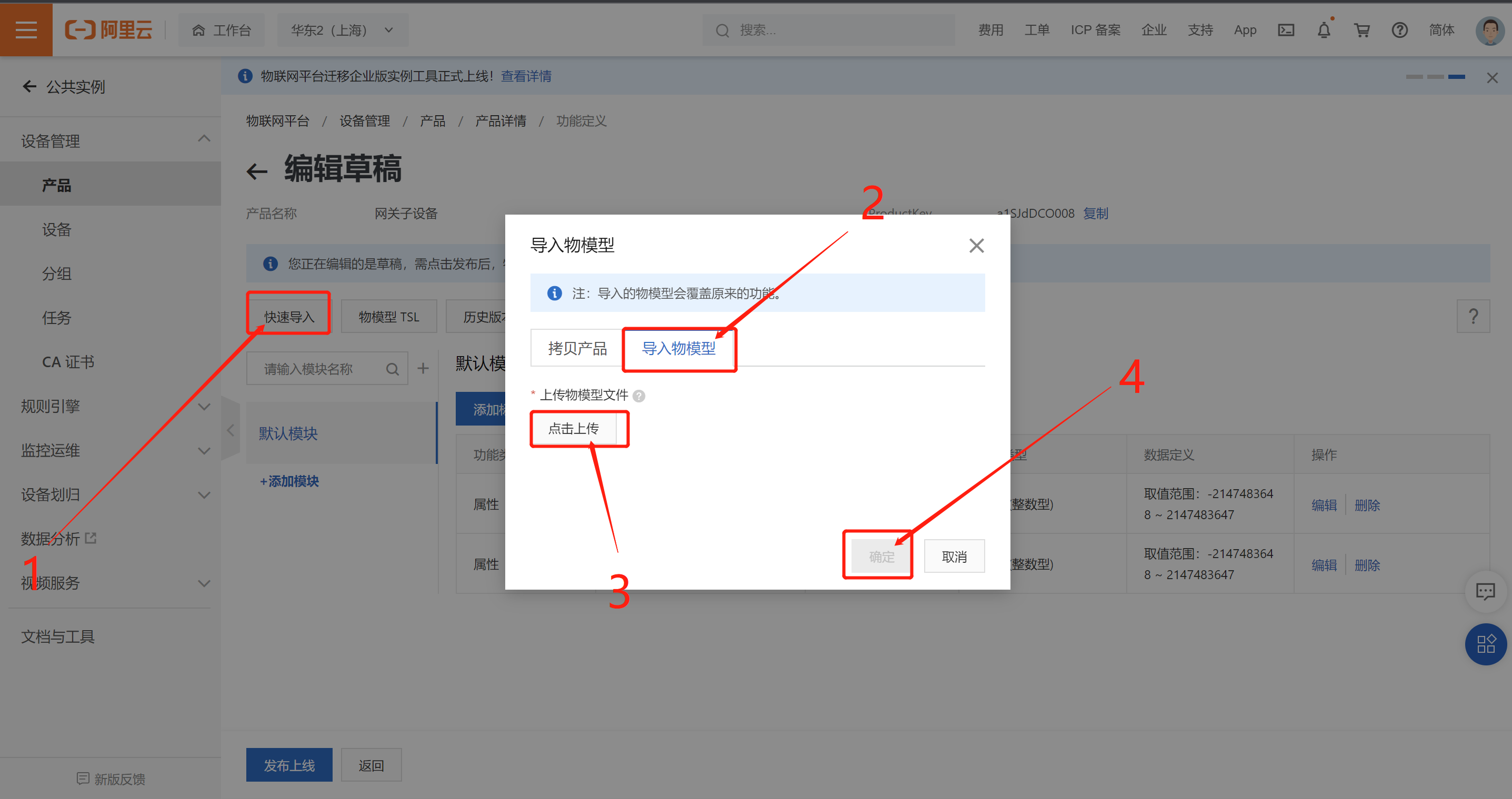
Task: Switch to the 拷贝产品 tab
Action: click(577, 348)
